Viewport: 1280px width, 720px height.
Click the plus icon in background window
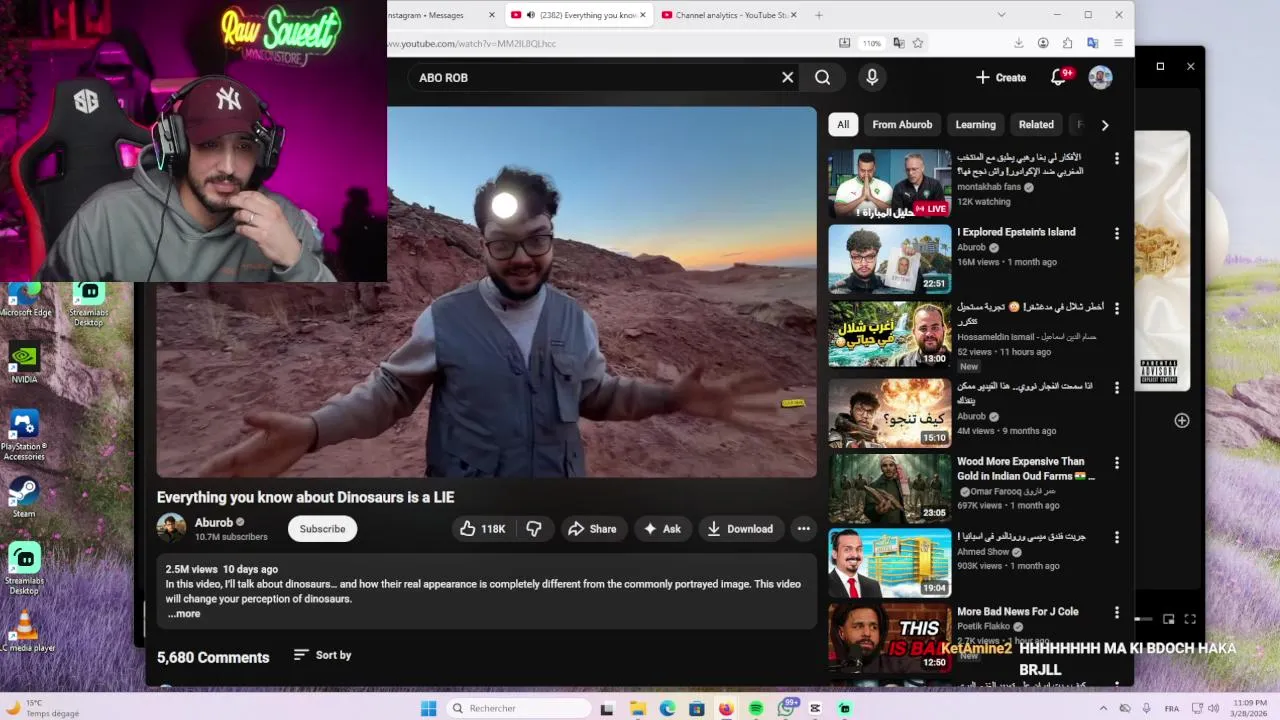[x=1181, y=421]
